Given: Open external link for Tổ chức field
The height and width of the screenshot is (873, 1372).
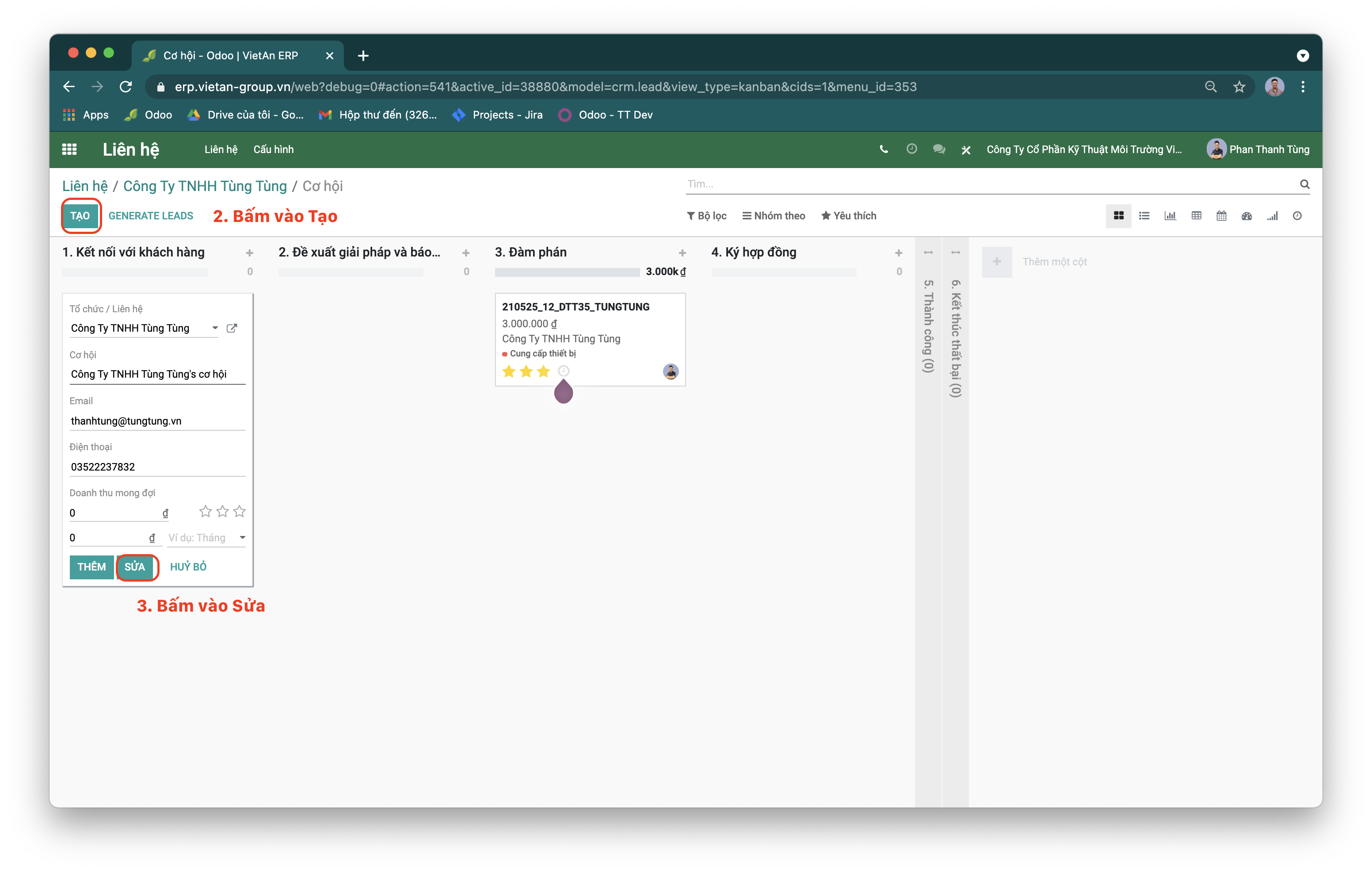Looking at the screenshot, I should tap(231, 328).
